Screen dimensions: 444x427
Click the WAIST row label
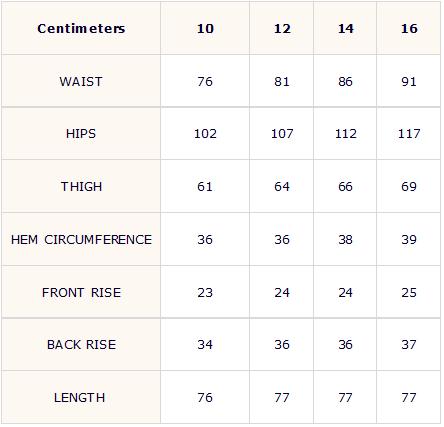(x=81, y=81)
